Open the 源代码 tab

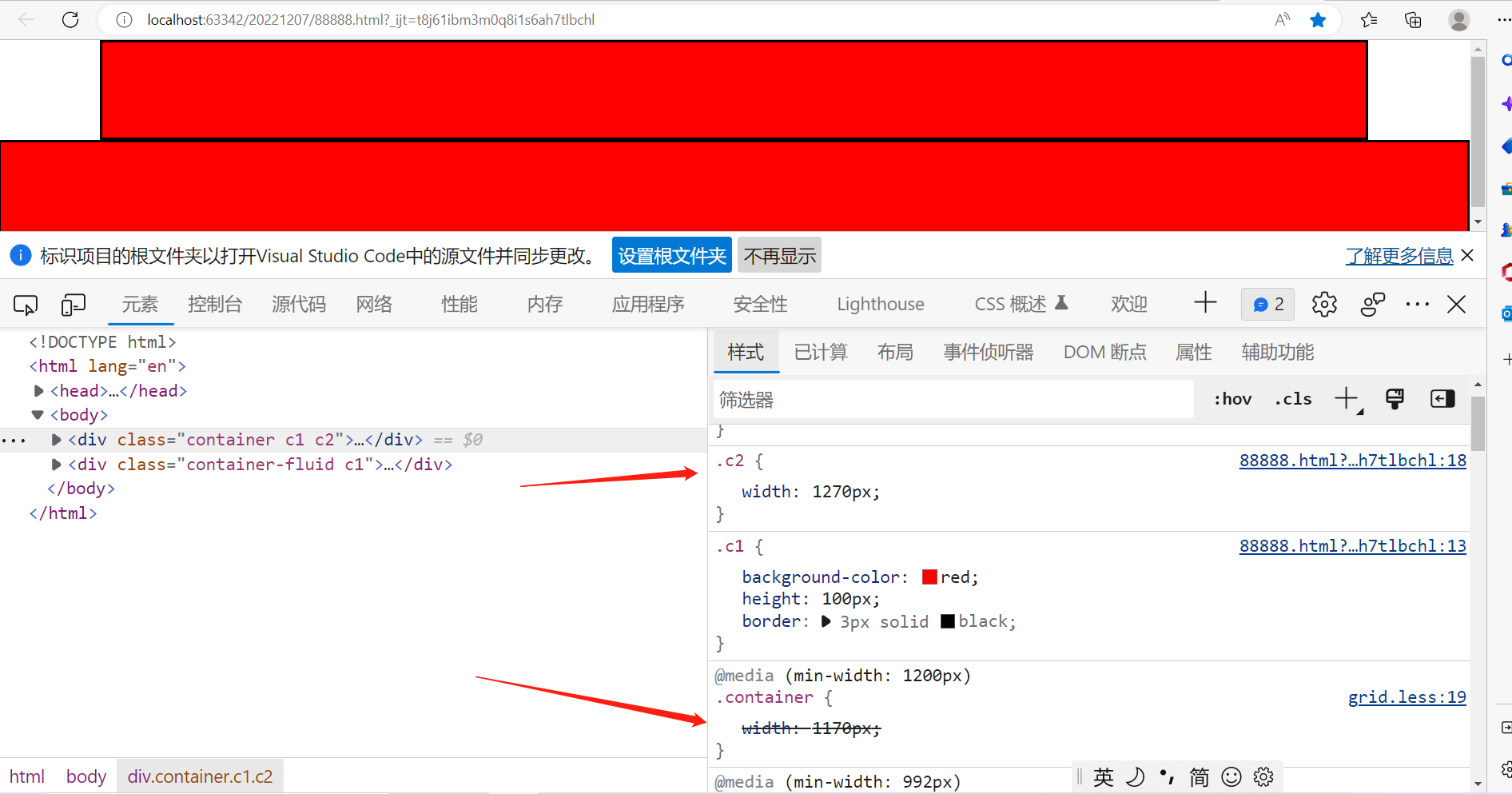tap(299, 305)
